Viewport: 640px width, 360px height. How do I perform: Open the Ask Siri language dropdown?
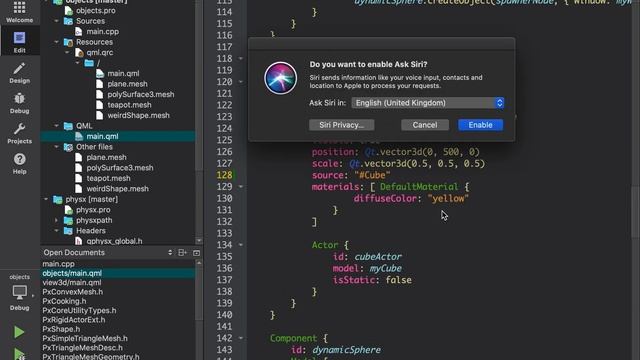[427, 103]
